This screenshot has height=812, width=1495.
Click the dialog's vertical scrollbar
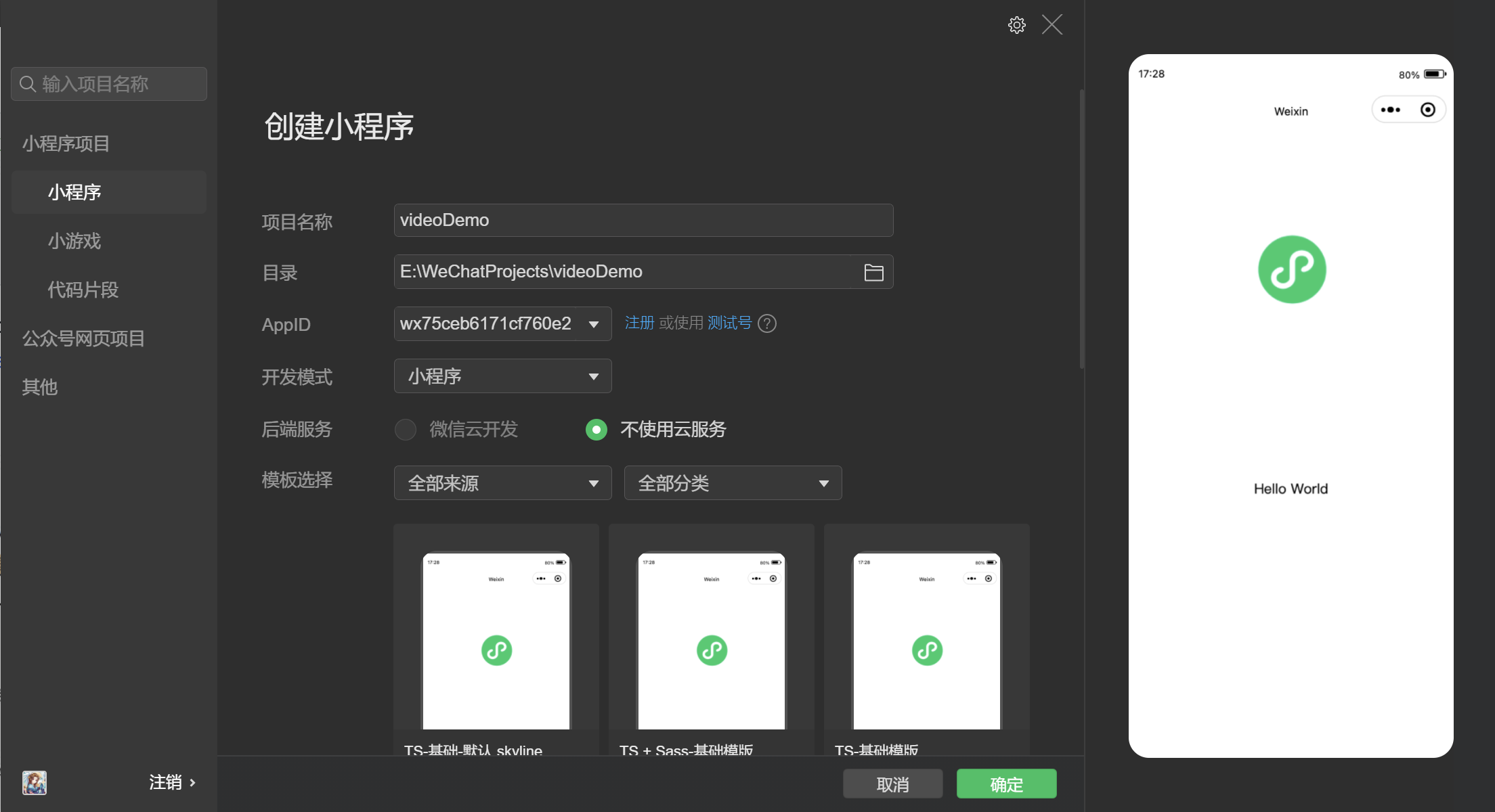(x=1081, y=230)
